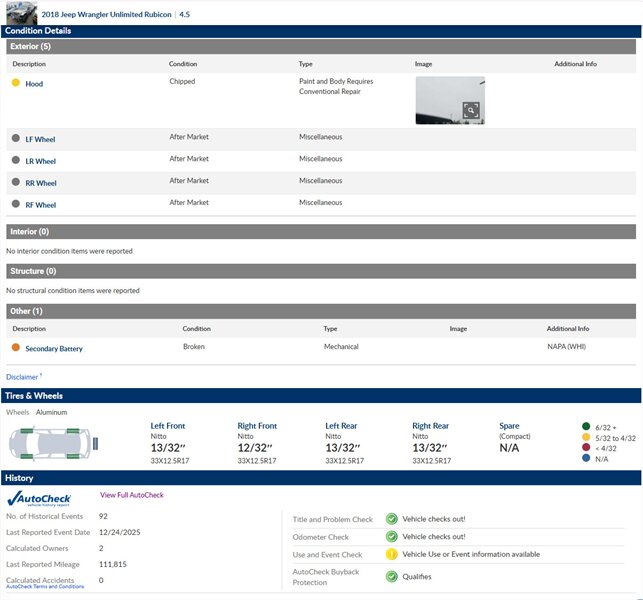The image size is (643, 600).
Task: Open AutoCheck Terms and Conditions
Action: [45, 586]
